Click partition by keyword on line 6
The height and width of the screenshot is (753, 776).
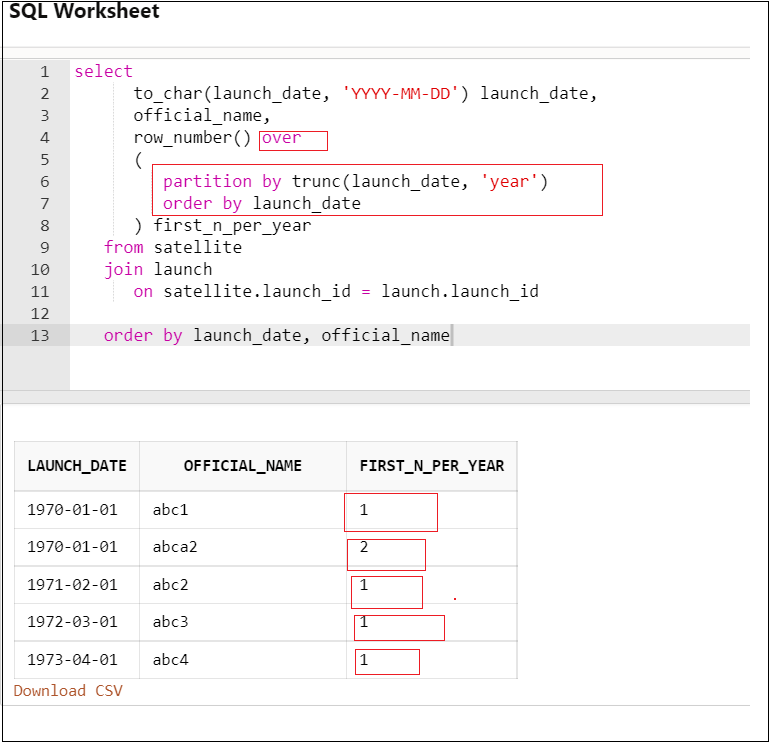tap(222, 182)
